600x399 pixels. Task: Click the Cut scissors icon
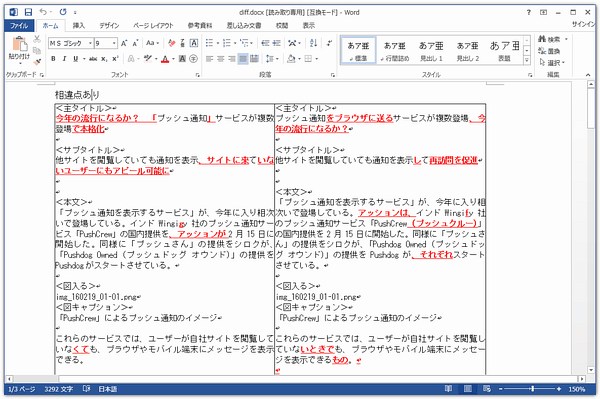coord(37,39)
